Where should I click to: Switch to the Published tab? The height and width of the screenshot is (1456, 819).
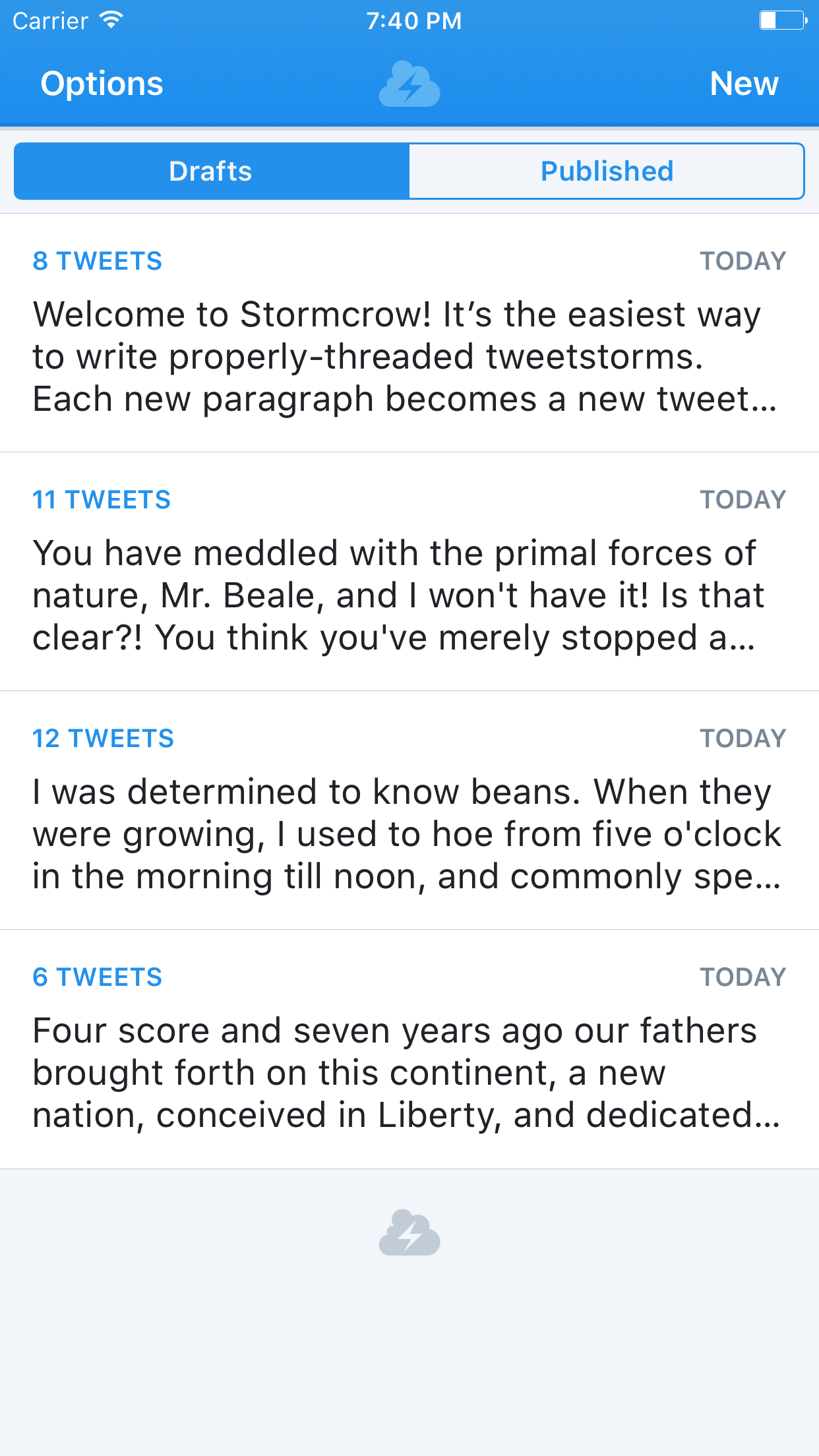[607, 171]
